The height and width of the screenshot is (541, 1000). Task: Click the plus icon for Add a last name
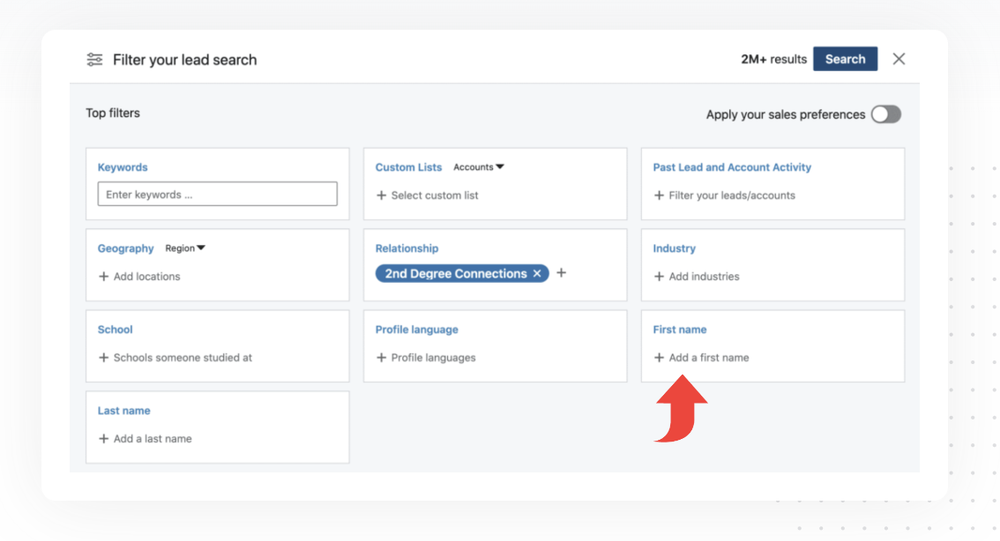click(x=104, y=439)
